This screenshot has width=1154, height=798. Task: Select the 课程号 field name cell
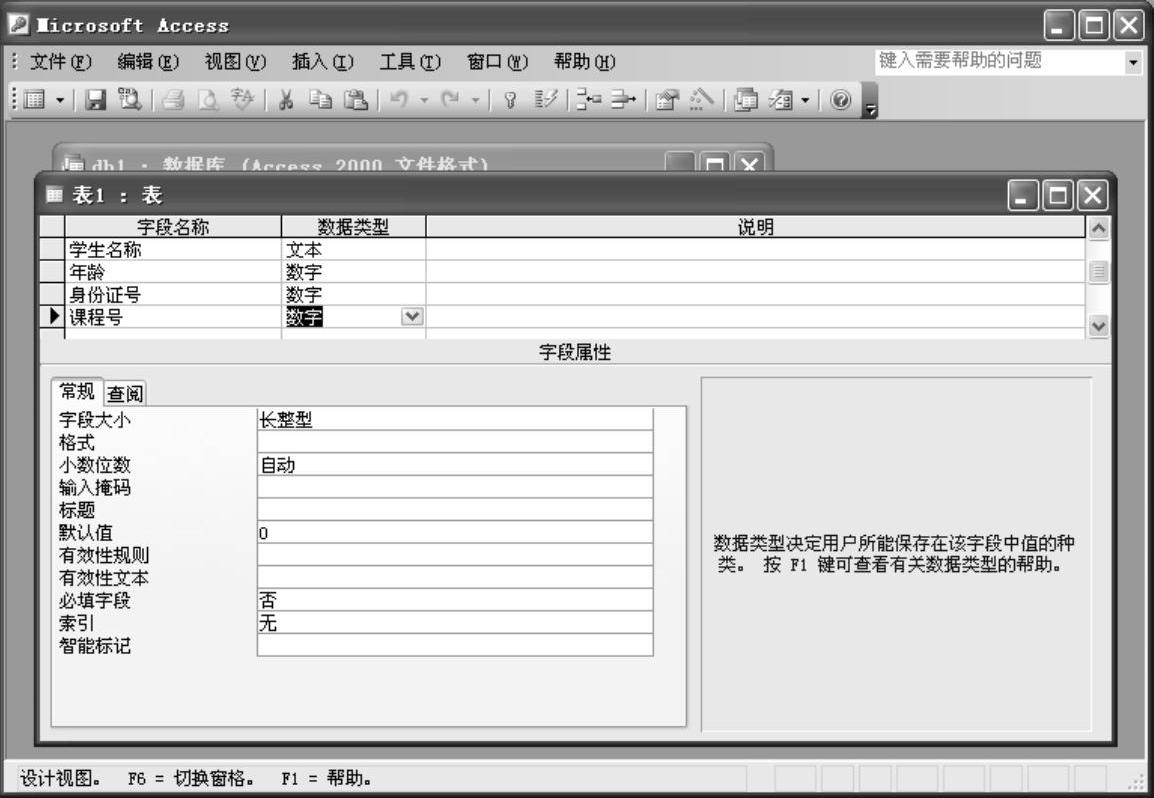173,317
